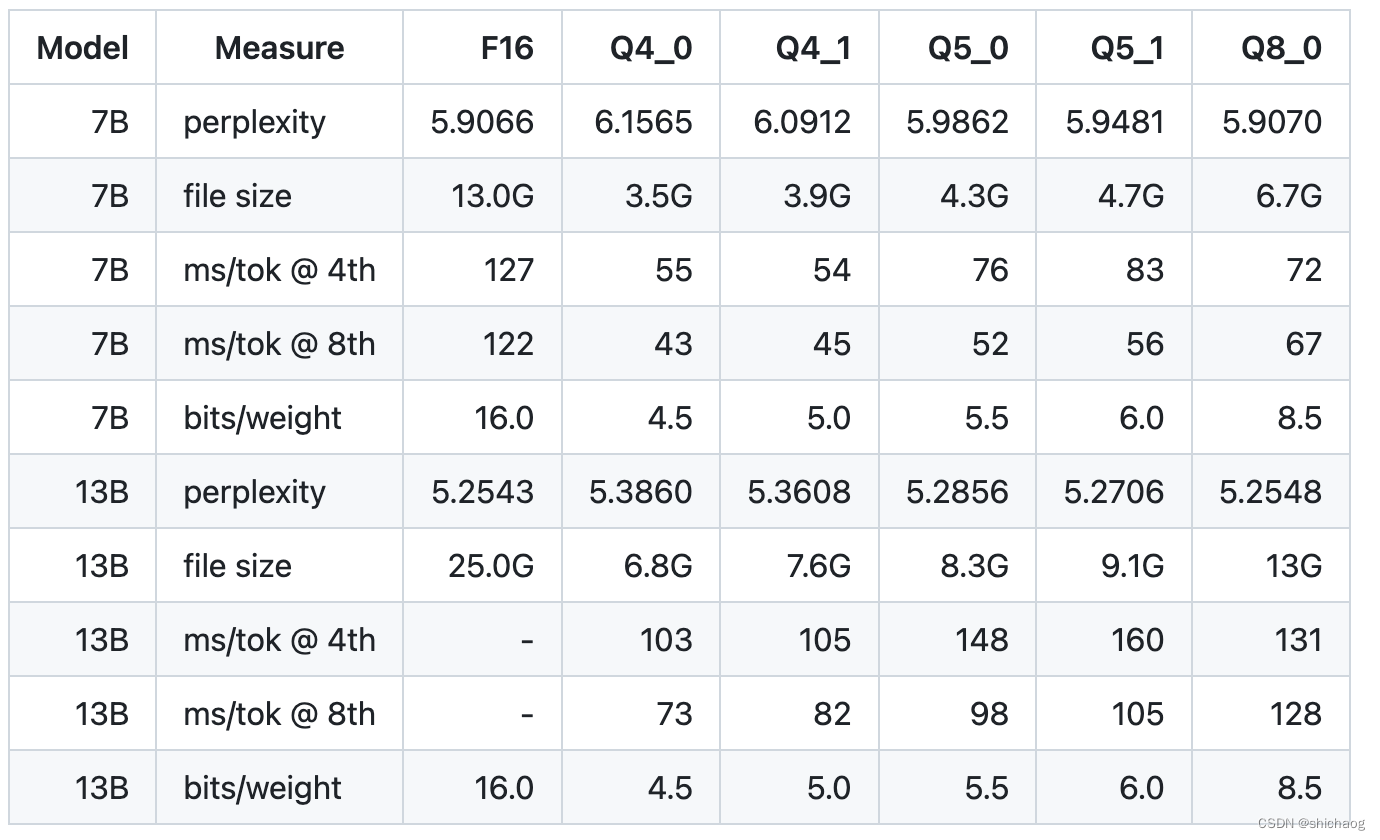This screenshot has height=840, width=1380.
Task: Click the 3.5G file size cell
Action: click(657, 196)
